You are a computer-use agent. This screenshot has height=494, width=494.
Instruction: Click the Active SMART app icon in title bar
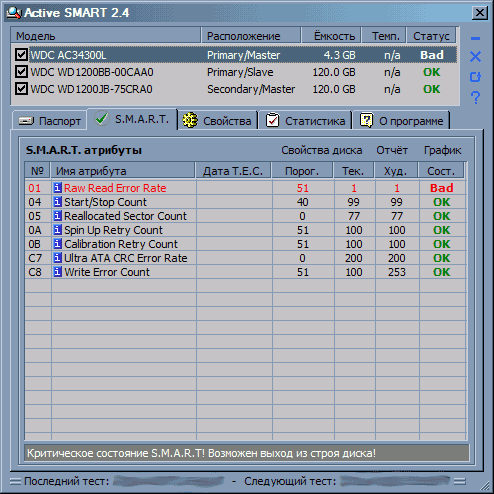(14, 13)
